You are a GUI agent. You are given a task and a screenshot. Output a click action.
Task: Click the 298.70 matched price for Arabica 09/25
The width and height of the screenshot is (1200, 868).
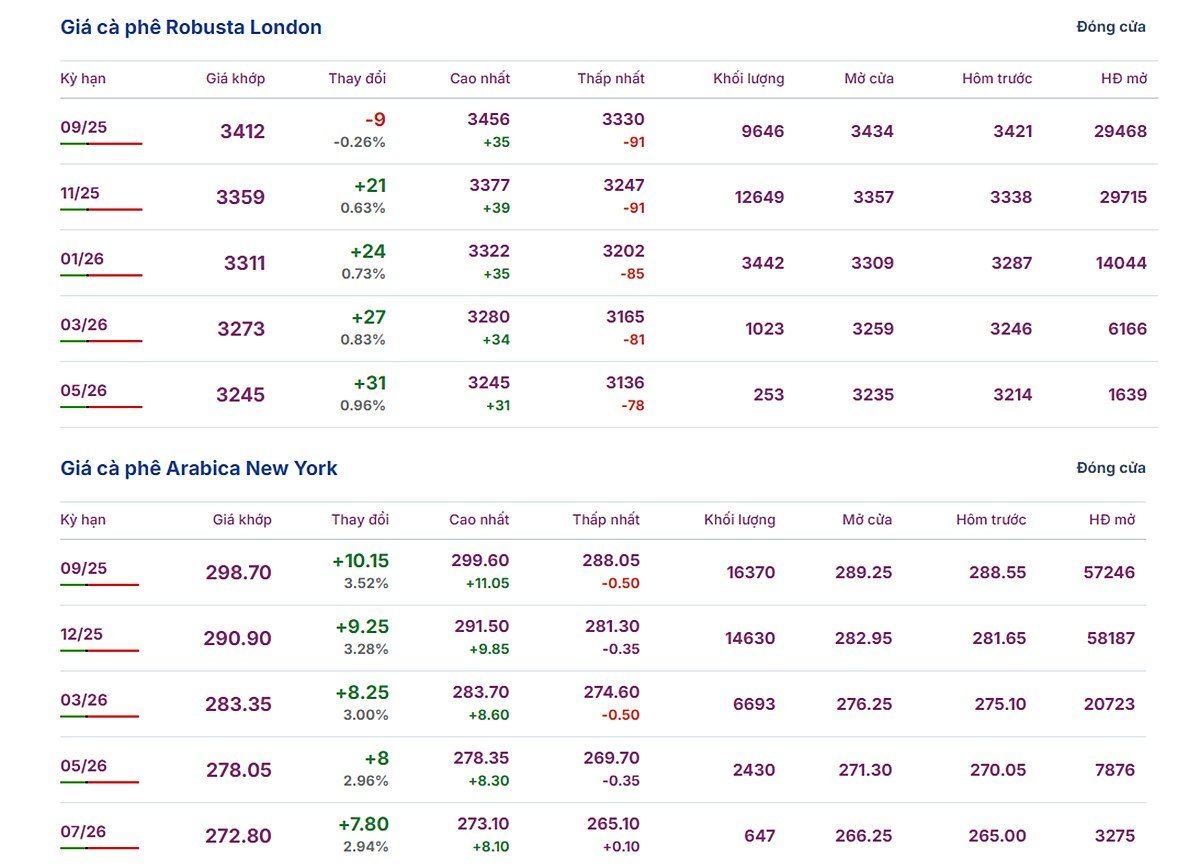(x=238, y=572)
